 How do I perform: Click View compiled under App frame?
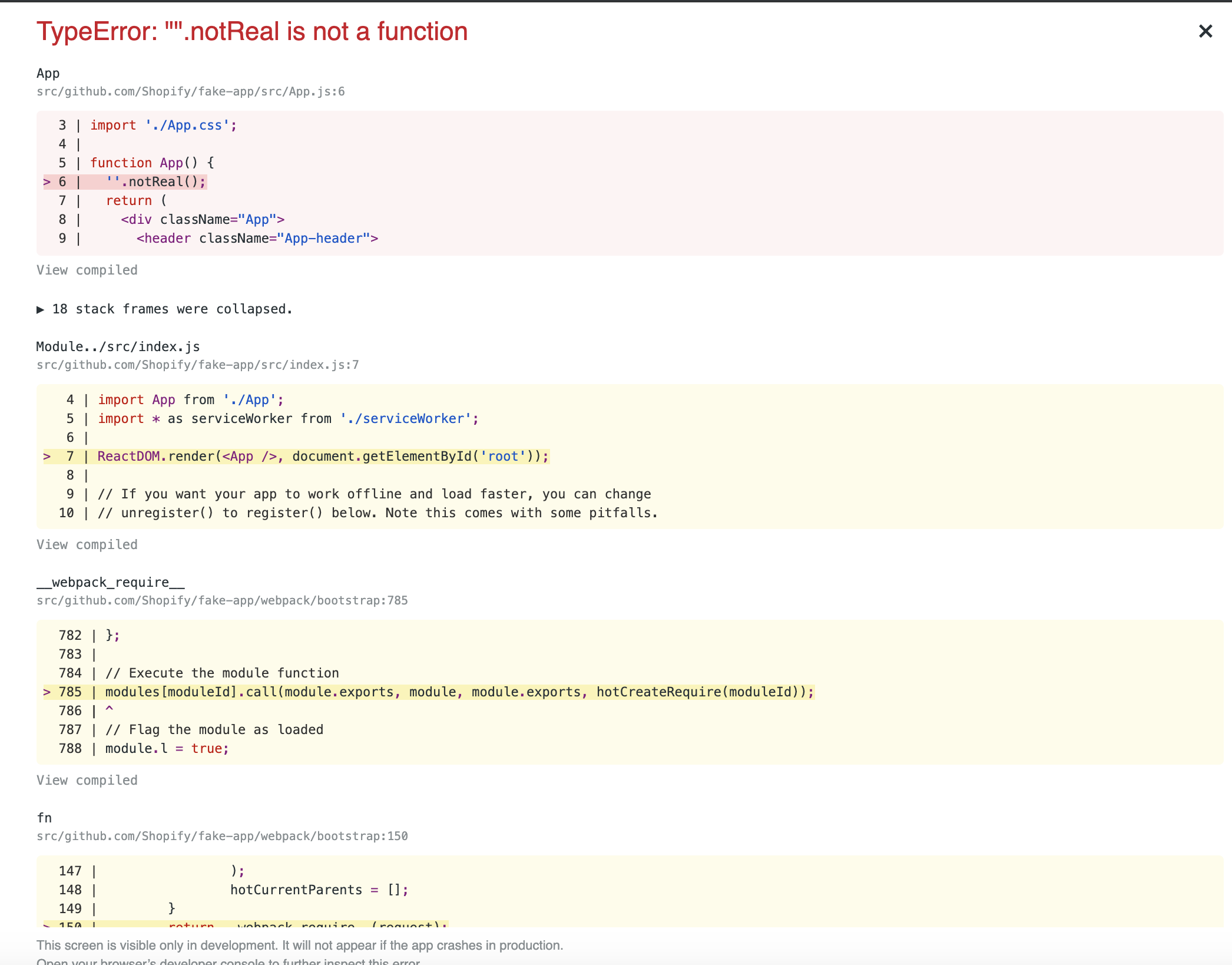[x=87, y=270]
